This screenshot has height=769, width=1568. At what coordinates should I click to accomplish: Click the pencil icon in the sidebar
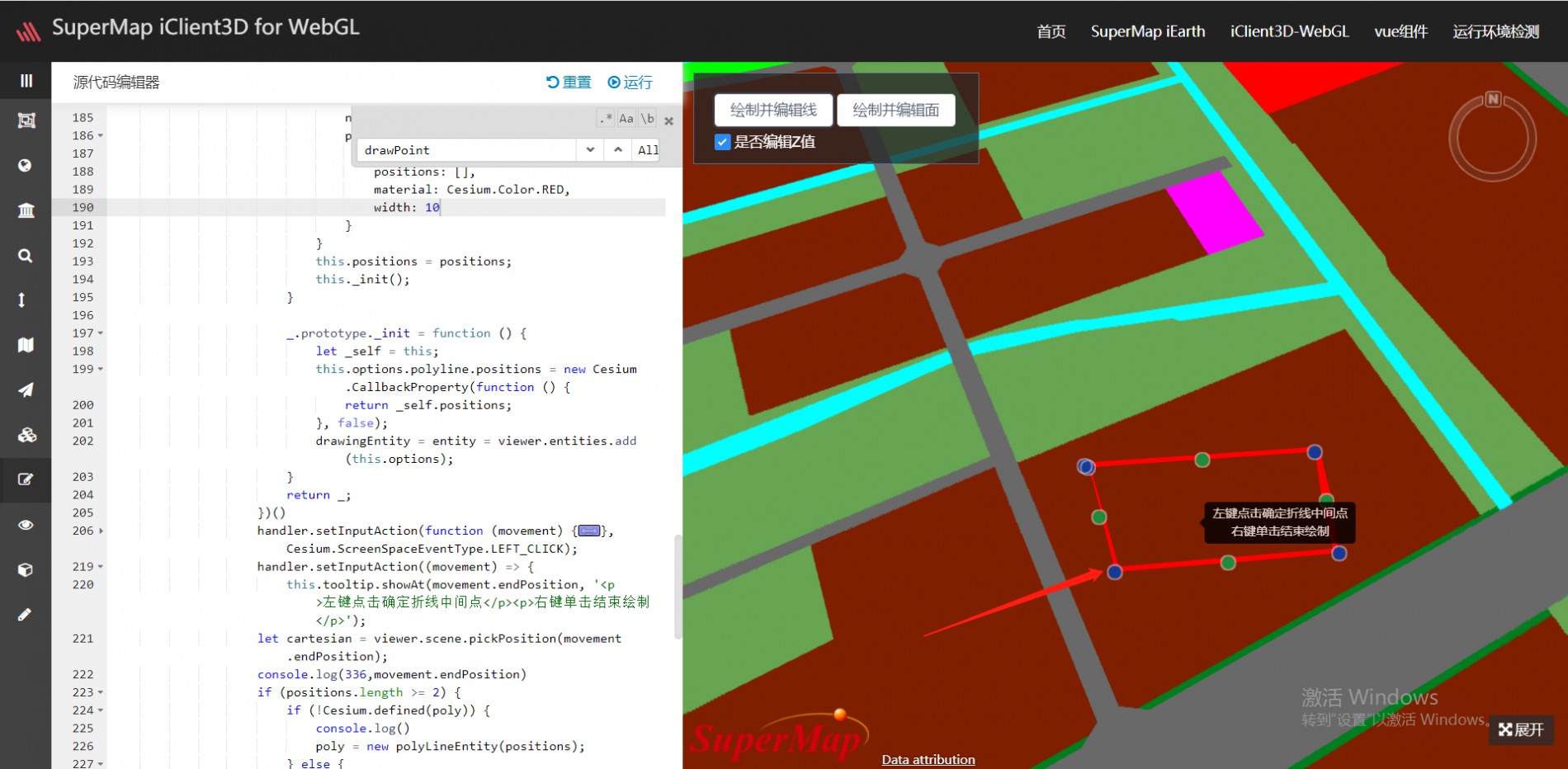26,614
